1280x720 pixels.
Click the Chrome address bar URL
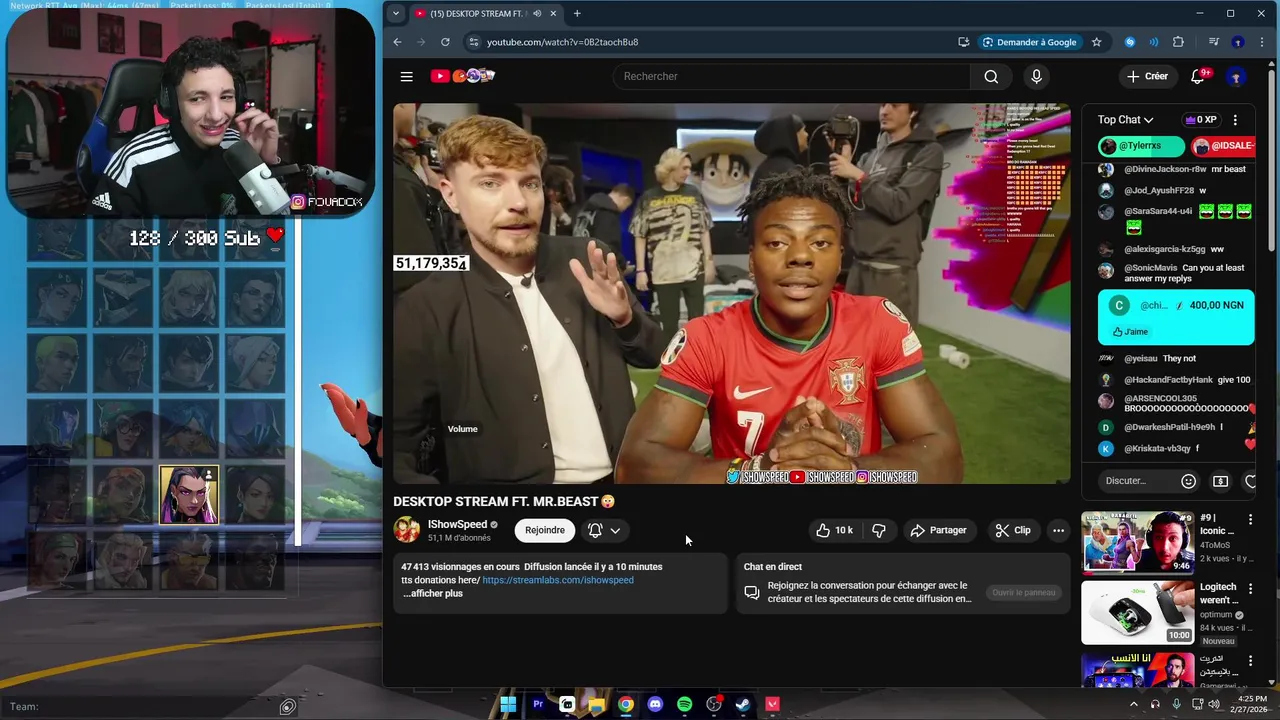[562, 42]
